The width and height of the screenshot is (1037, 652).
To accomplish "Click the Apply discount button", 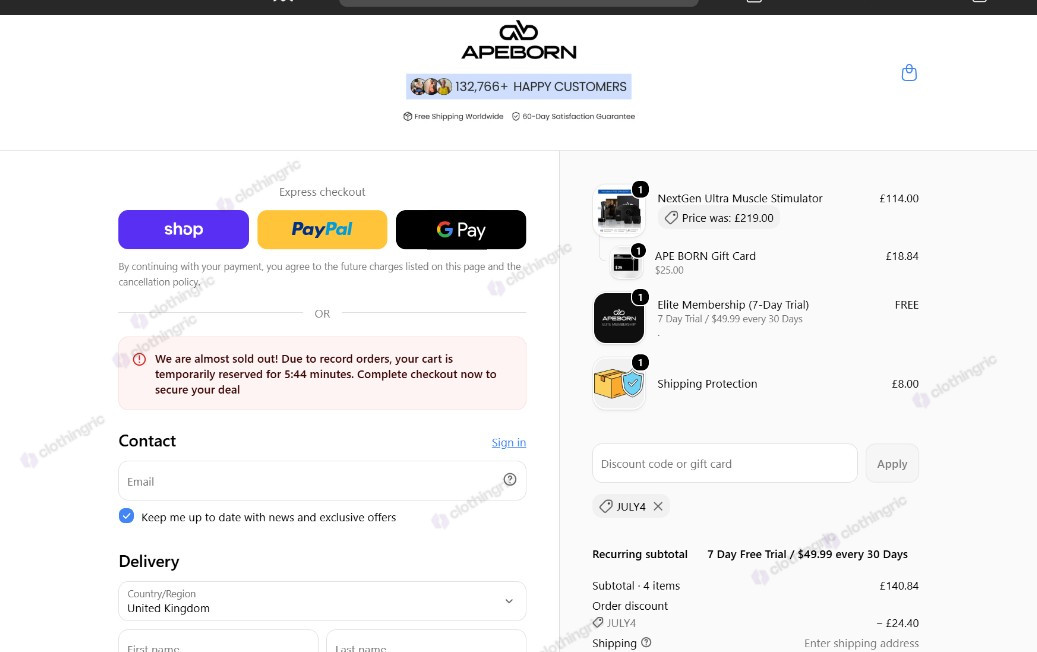I will 892,464.
